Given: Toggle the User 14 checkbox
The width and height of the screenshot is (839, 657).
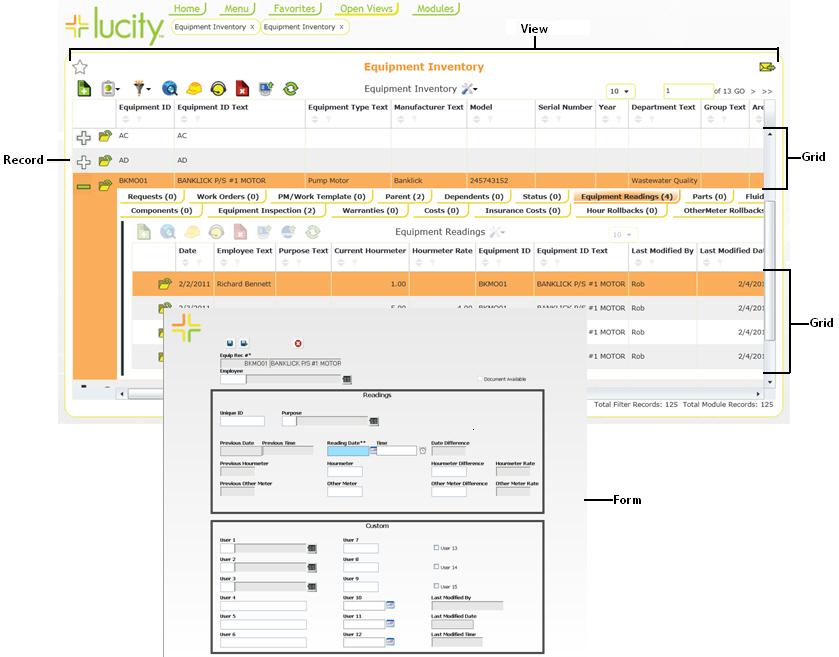Looking at the screenshot, I should point(437,567).
